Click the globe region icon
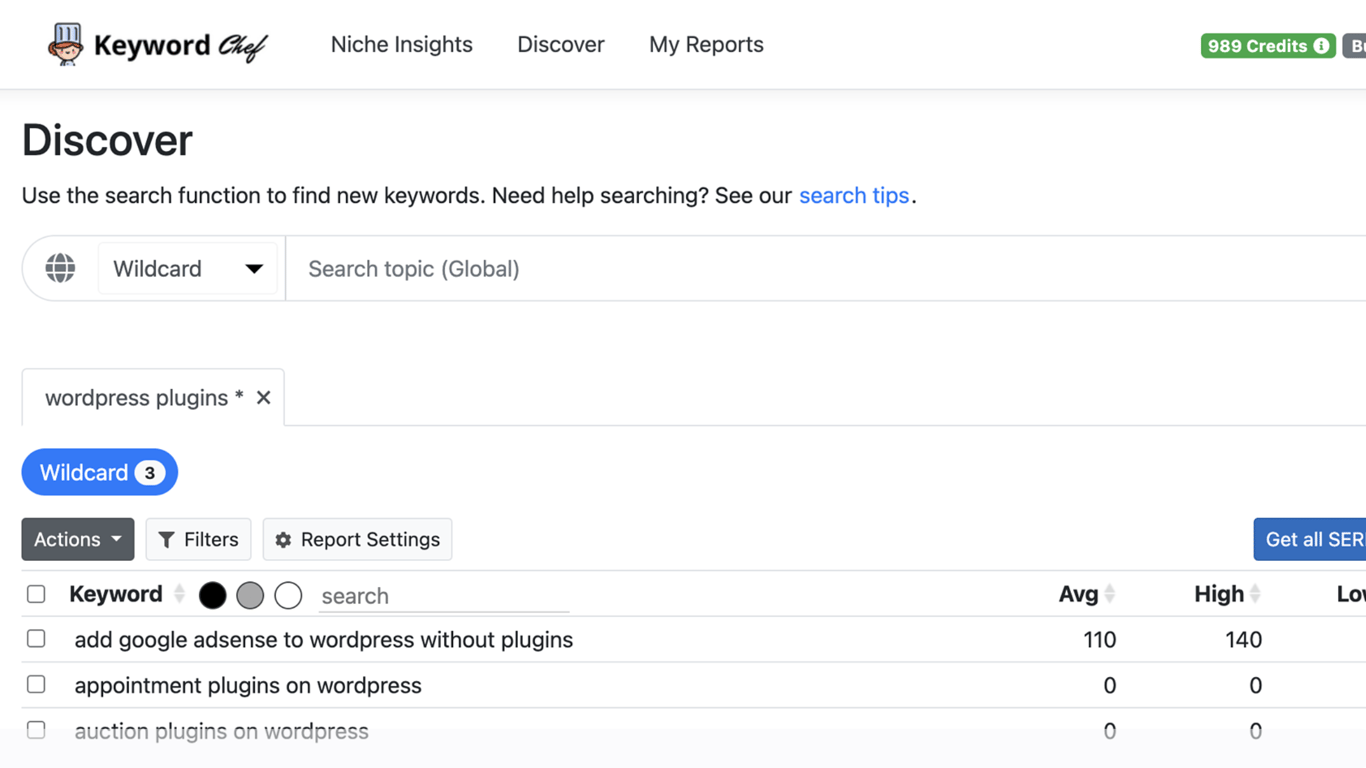 60,268
